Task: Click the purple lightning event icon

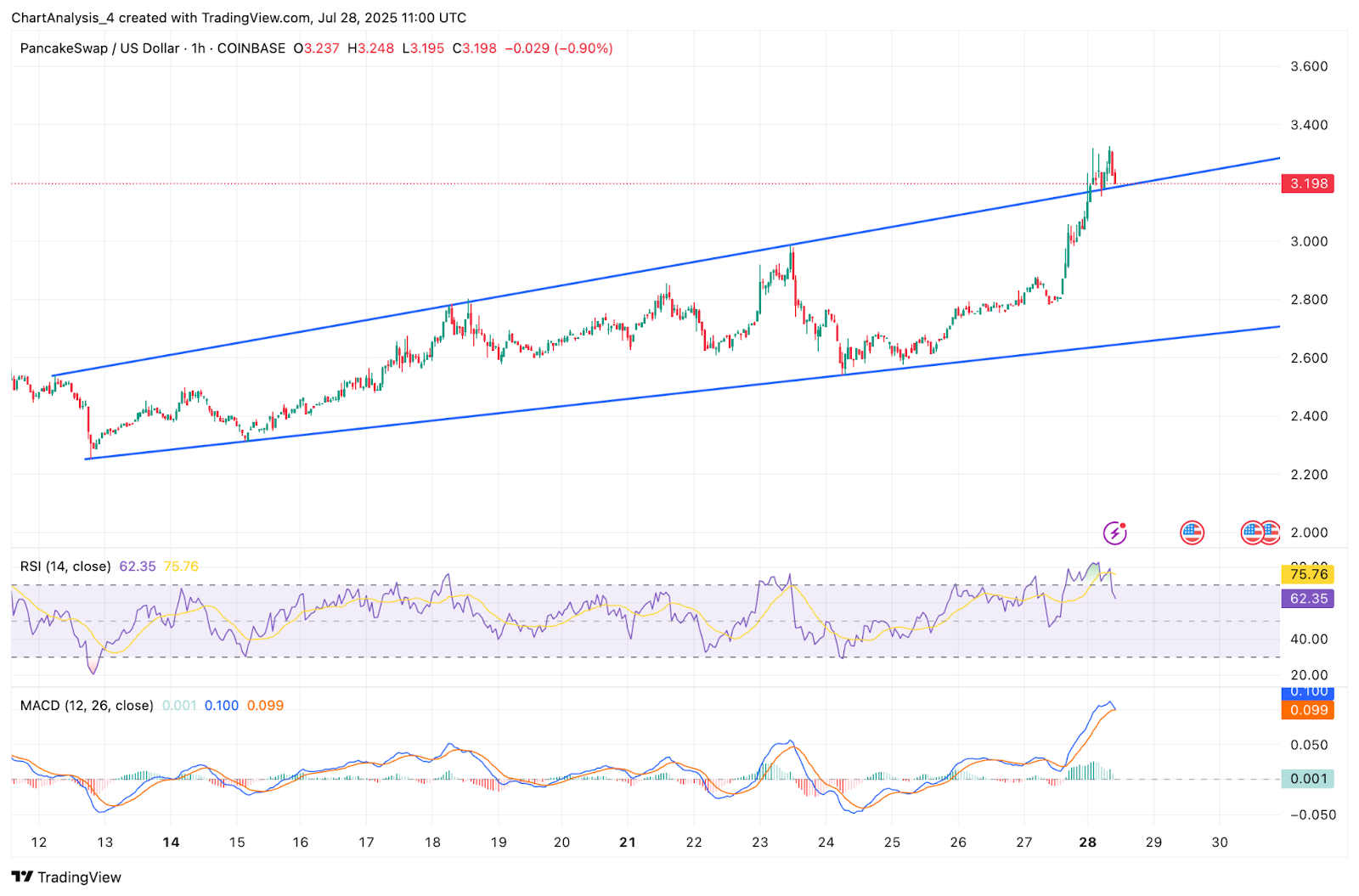Action: [x=1114, y=533]
